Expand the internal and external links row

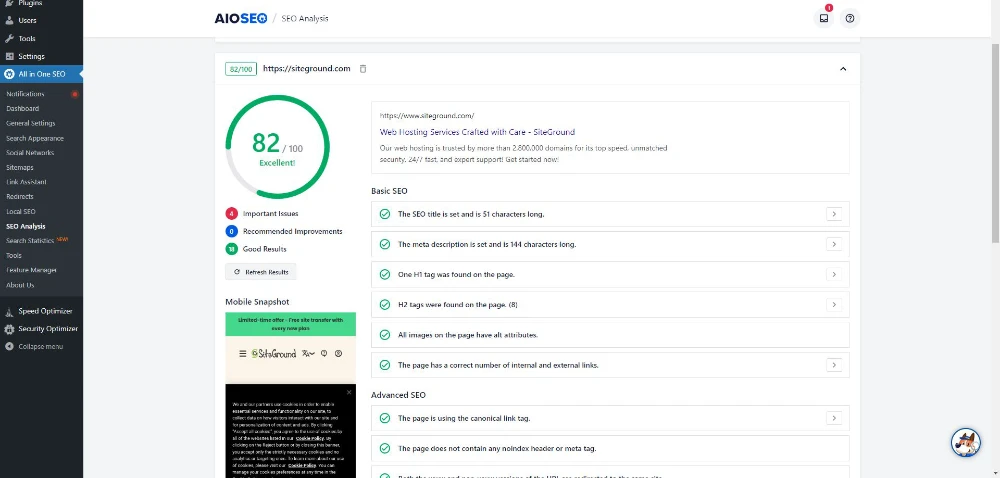[834, 365]
